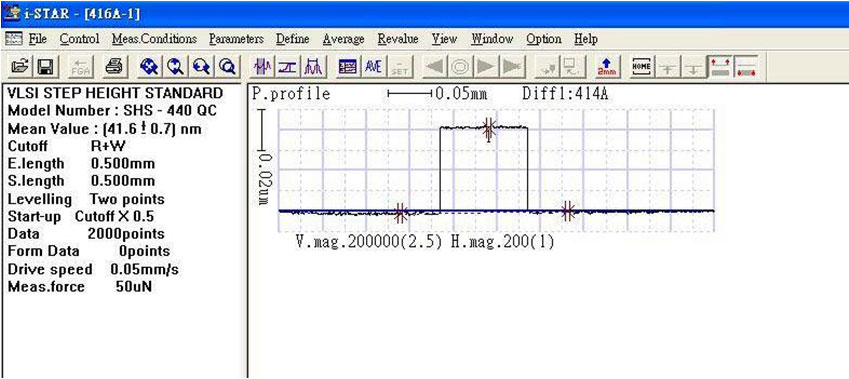Viewport: 849px width, 379px height.
Task: Expand the Average menu
Action: point(343,39)
